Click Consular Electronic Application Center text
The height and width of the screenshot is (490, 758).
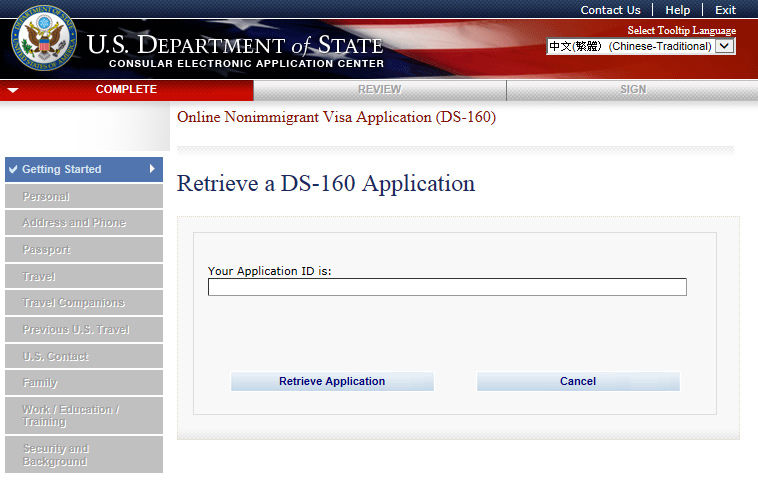(247, 64)
